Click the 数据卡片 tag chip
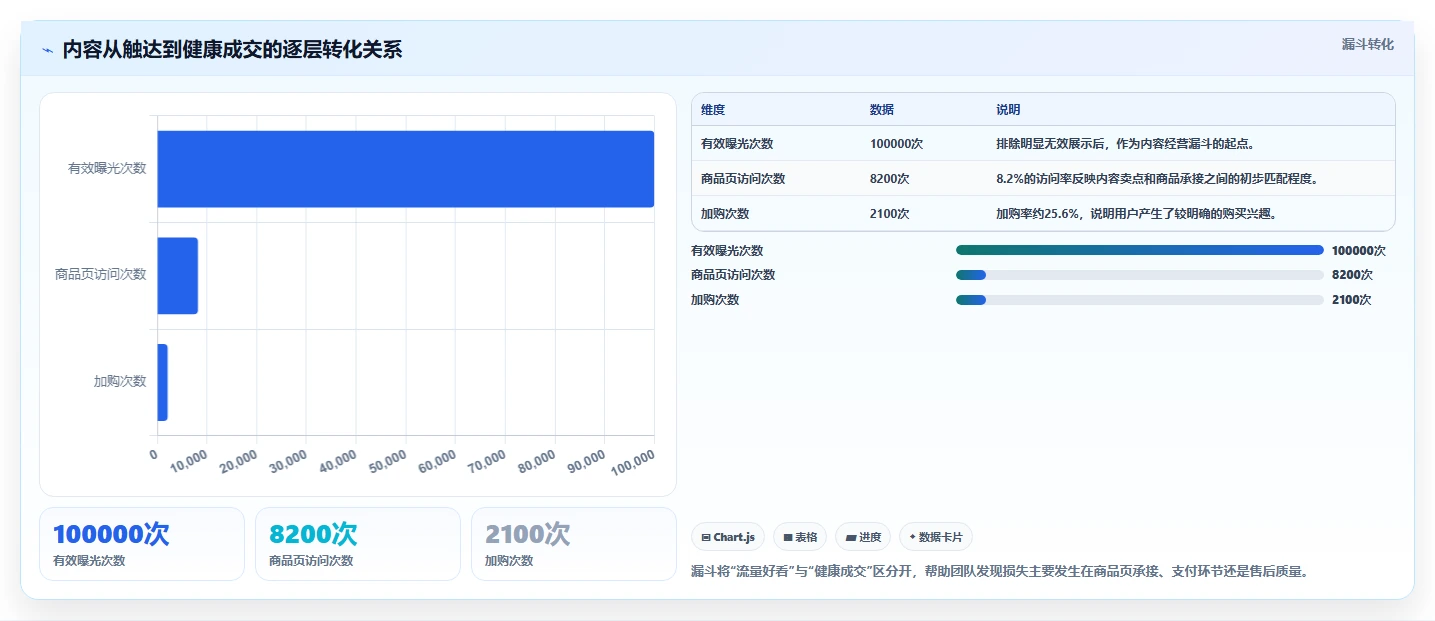This screenshot has height=621, width=1435. [936, 537]
